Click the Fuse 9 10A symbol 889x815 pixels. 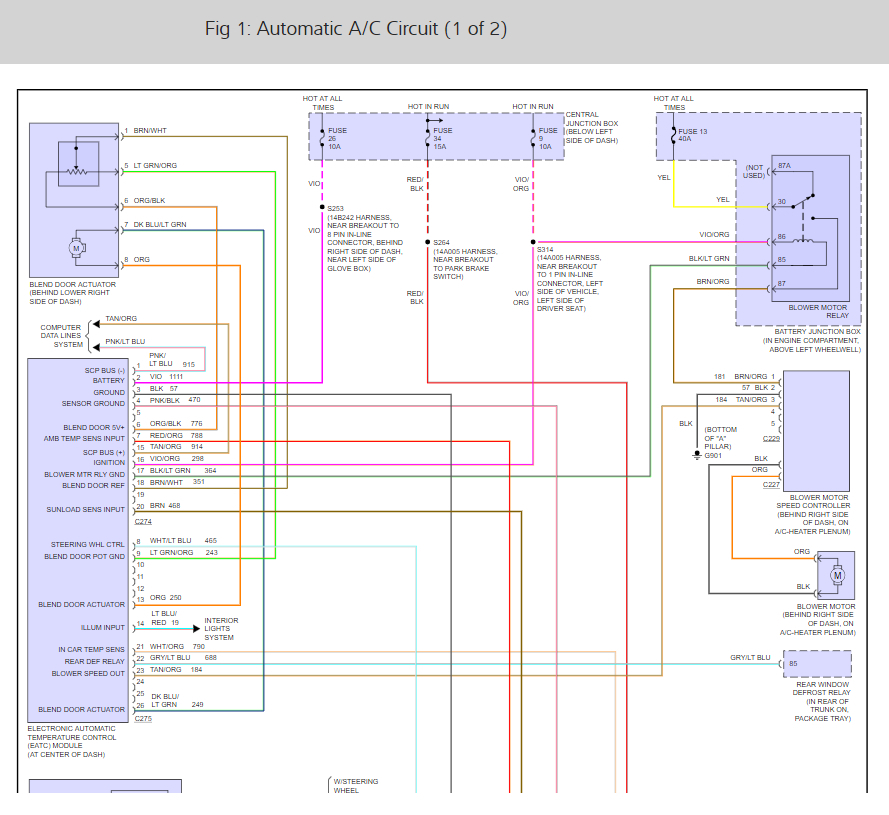click(533, 138)
